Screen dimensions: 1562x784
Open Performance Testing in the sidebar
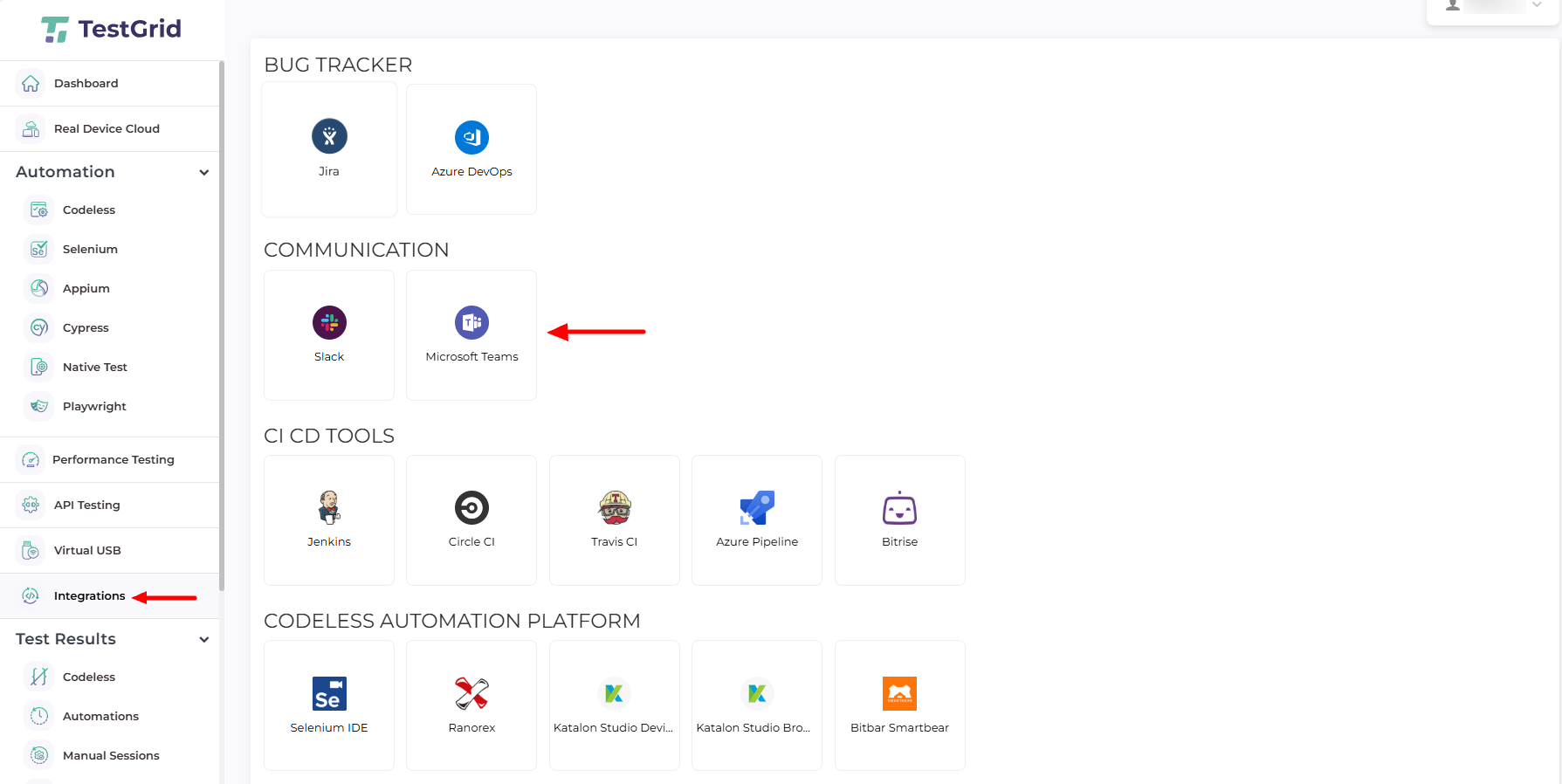113,460
